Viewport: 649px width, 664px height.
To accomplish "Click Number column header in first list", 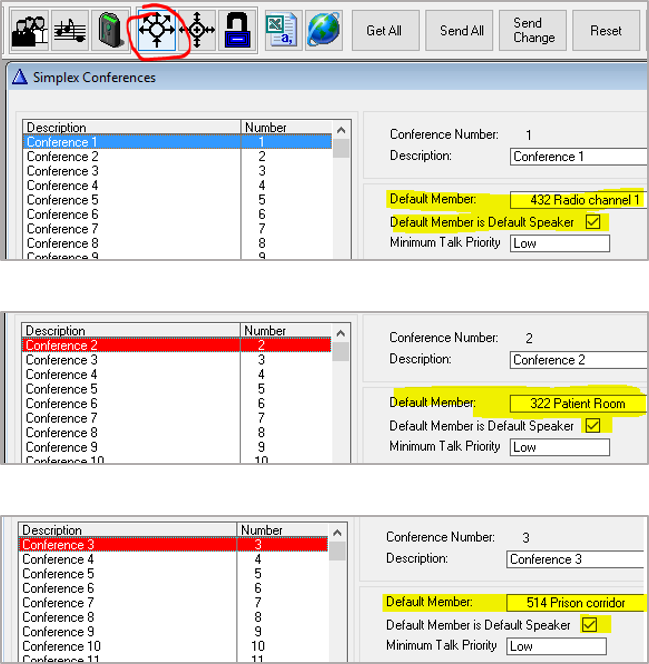I will (x=286, y=127).
